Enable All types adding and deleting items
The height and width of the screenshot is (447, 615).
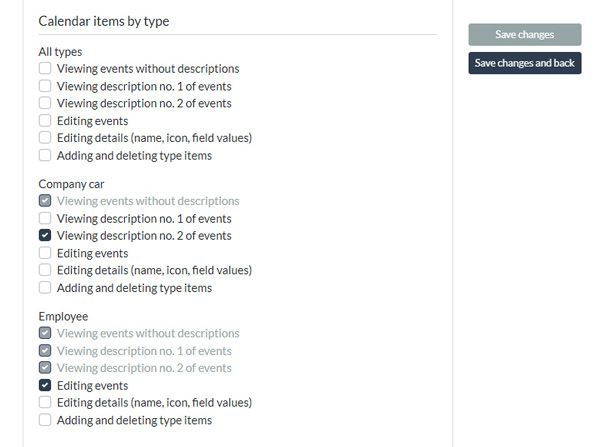(45, 155)
